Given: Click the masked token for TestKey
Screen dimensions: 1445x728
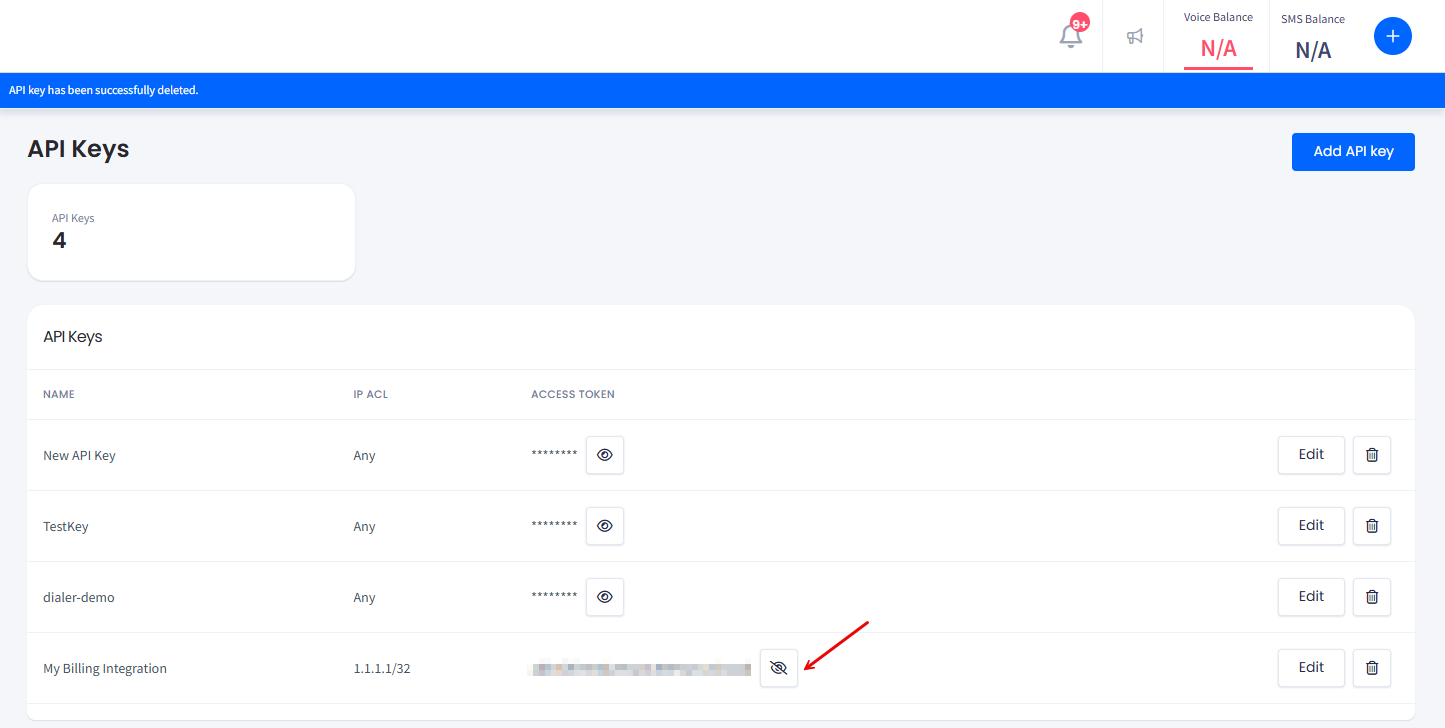Looking at the screenshot, I should pyautogui.click(x=554, y=525).
